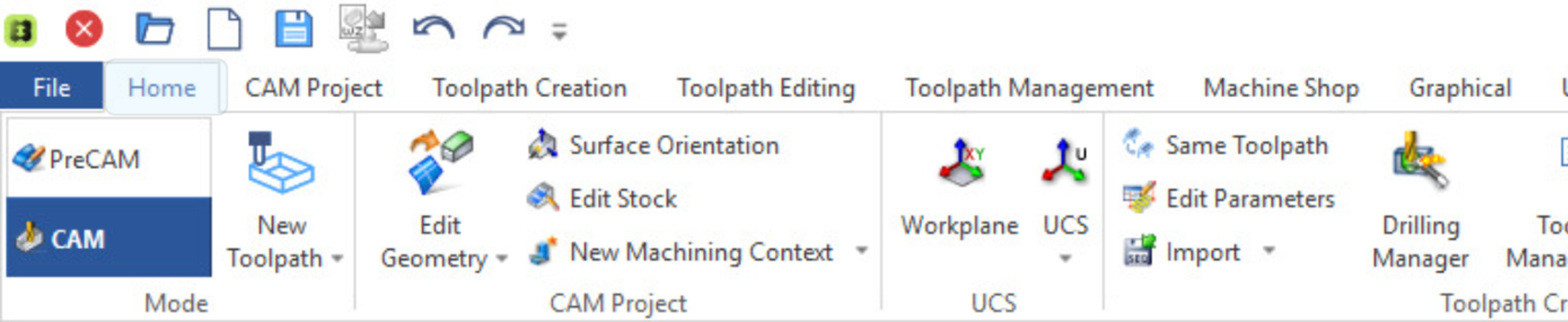Open the Import dropdown arrow
The image size is (1568, 322).
coord(1269,250)
